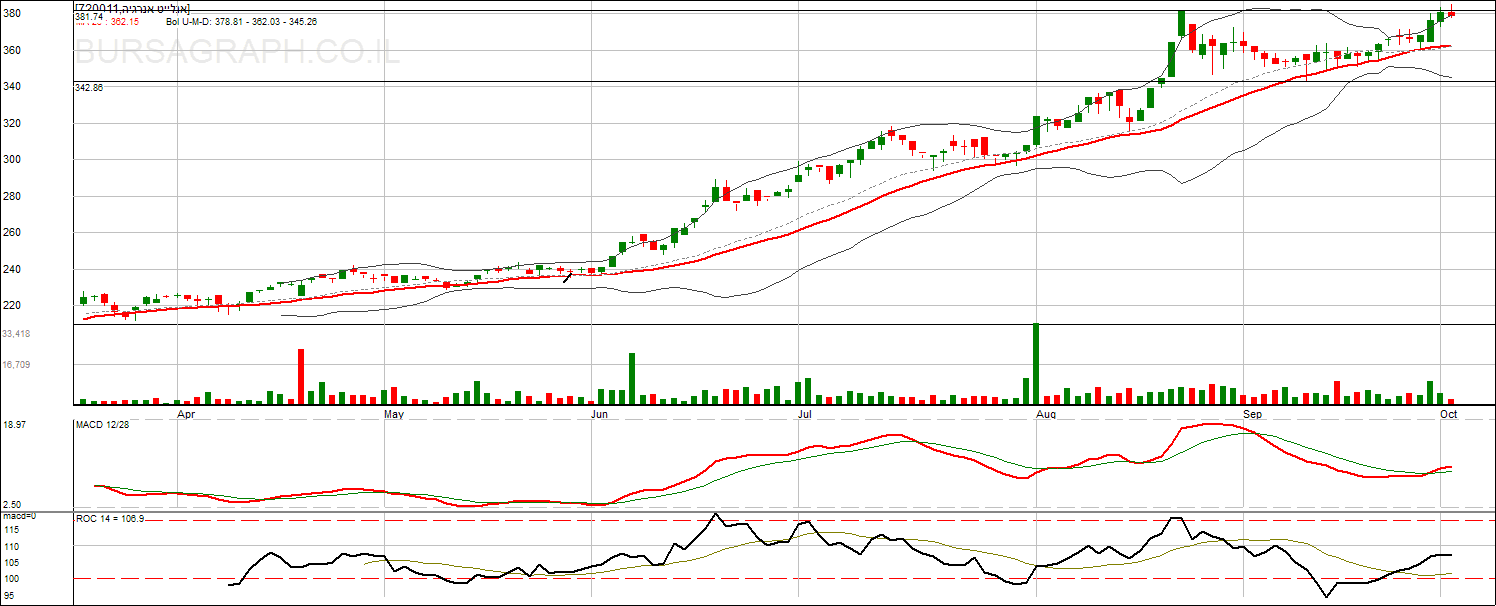The image size is (1496, 606).
Task: Click the macd=0 label on left axis
Action: click(x=18, y=515)
